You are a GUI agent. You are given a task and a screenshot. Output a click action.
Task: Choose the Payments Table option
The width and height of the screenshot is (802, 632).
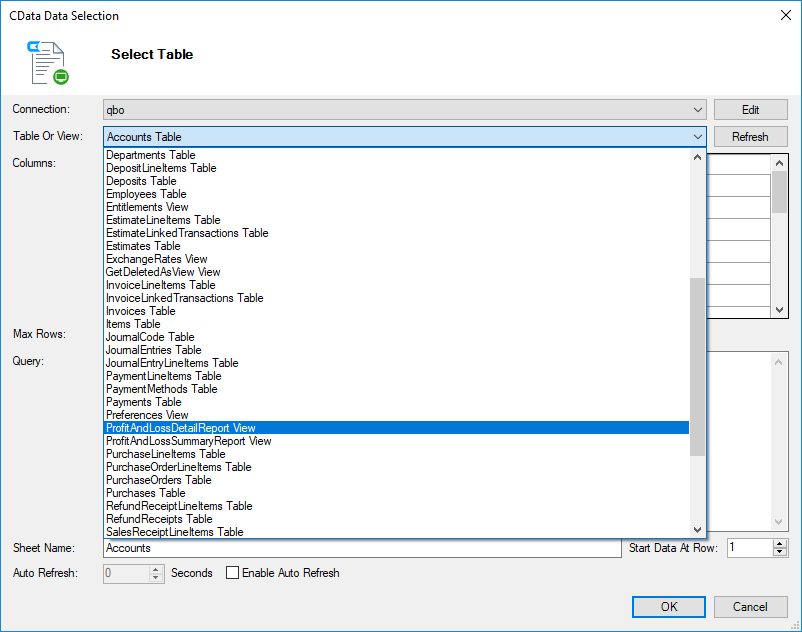pyautogui.click(x=144, y=402)
